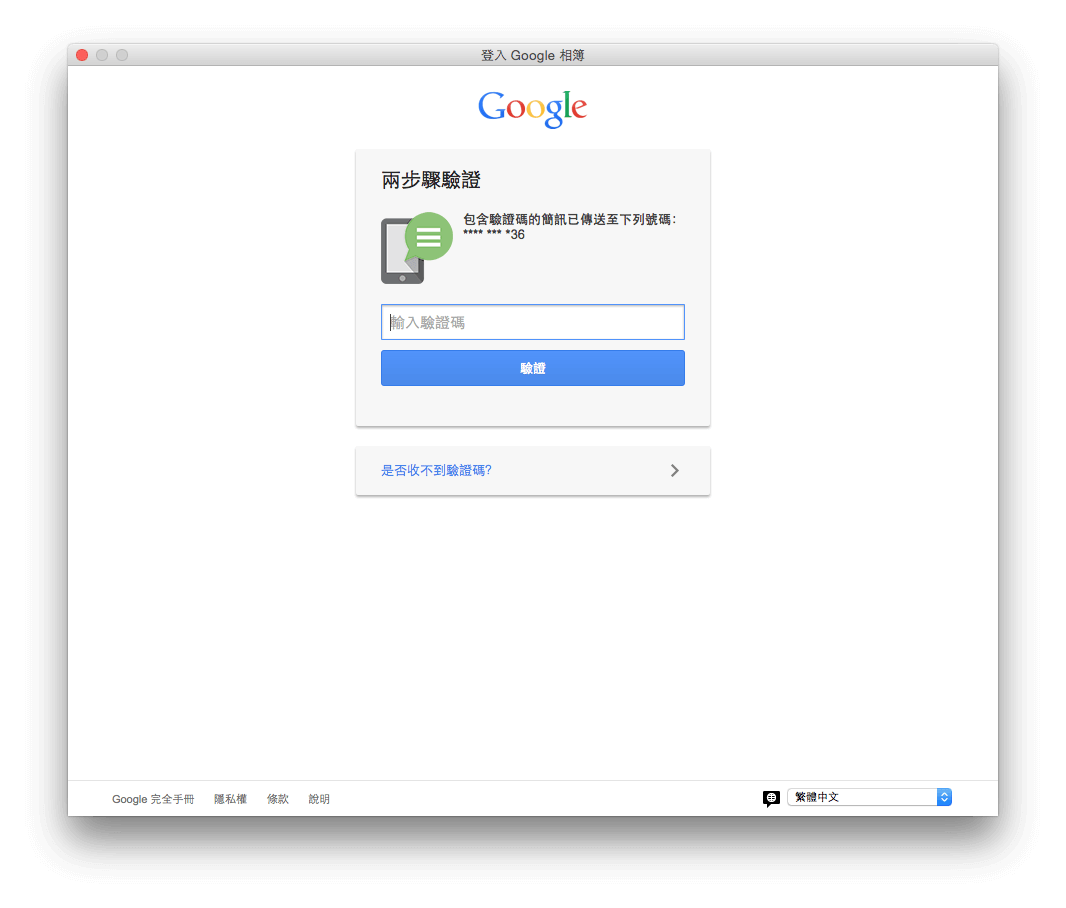Click inside the 輸入驗證碼 input field
1066x908 pixels.
[532, 321]
